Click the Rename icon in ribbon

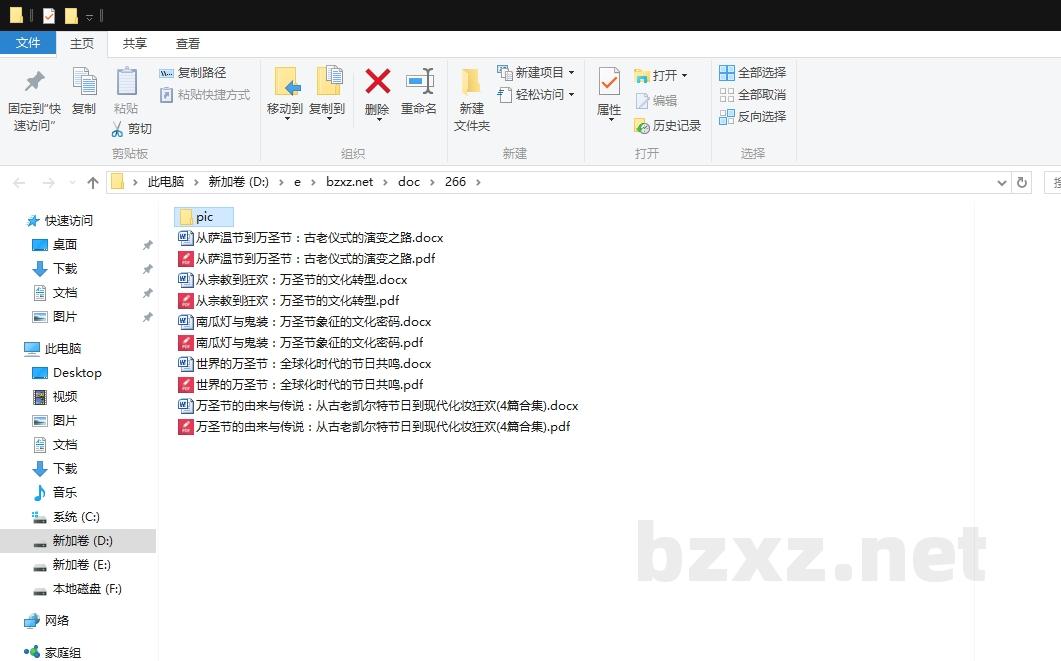(x=419, y=82)
